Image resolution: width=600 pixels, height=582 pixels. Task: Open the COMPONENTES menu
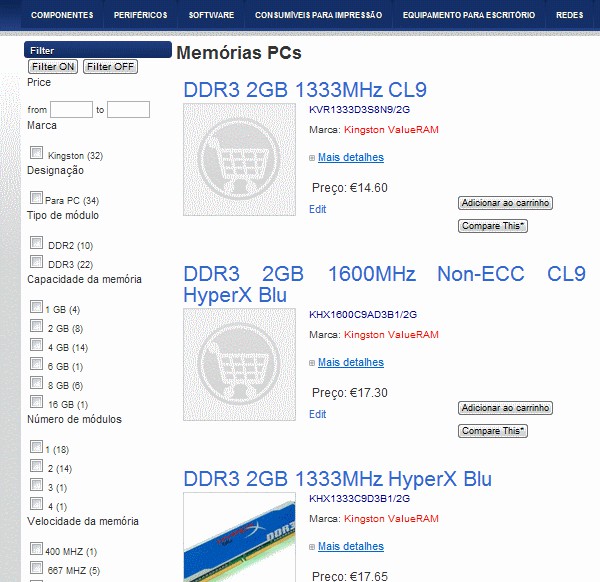pyautogui.click(x=62, y=15)
